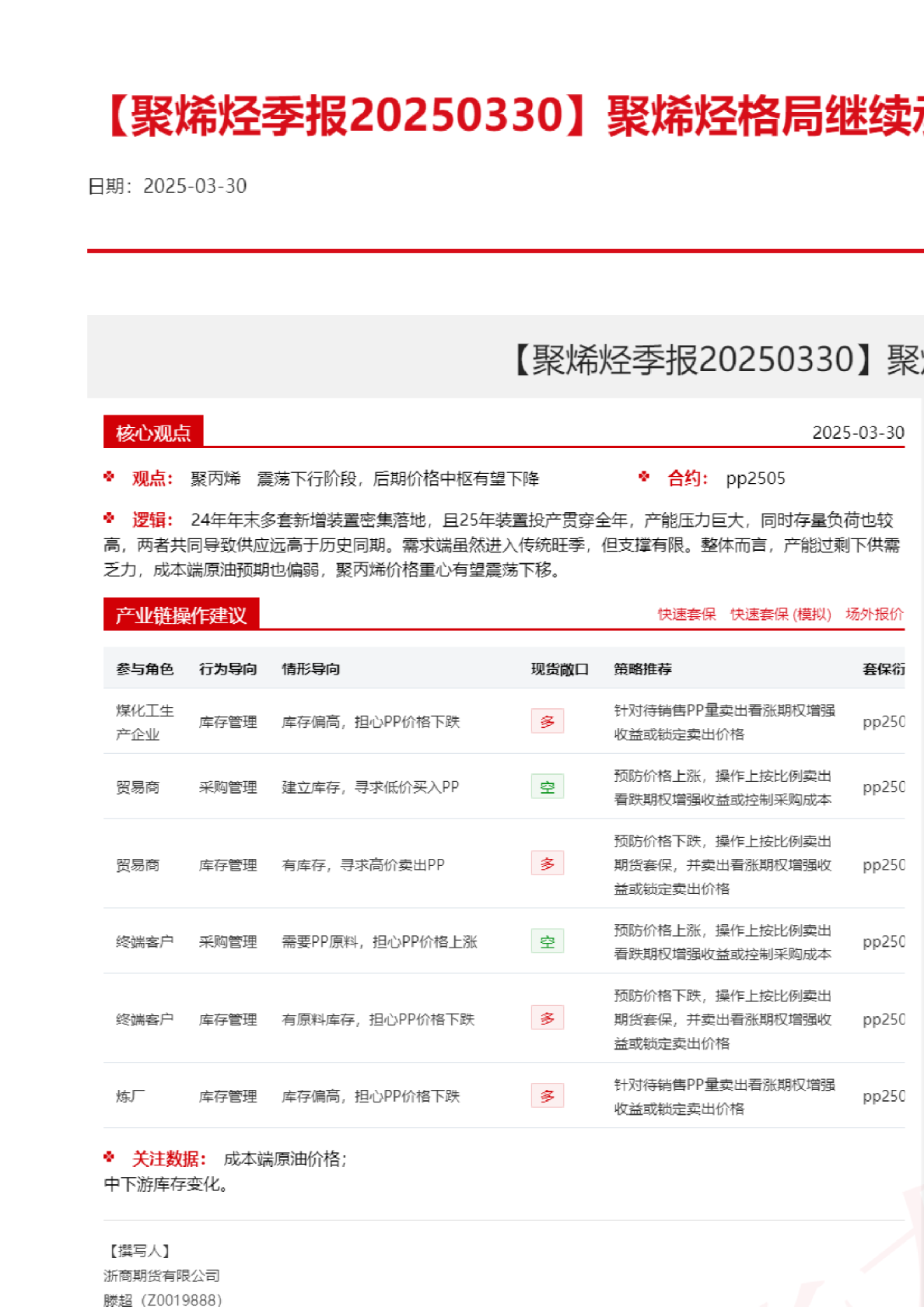Select the 产业链操作建议 section tab
Viewport: 924px width, 1307px height.
pyautogui.click(x=181, y=614)
